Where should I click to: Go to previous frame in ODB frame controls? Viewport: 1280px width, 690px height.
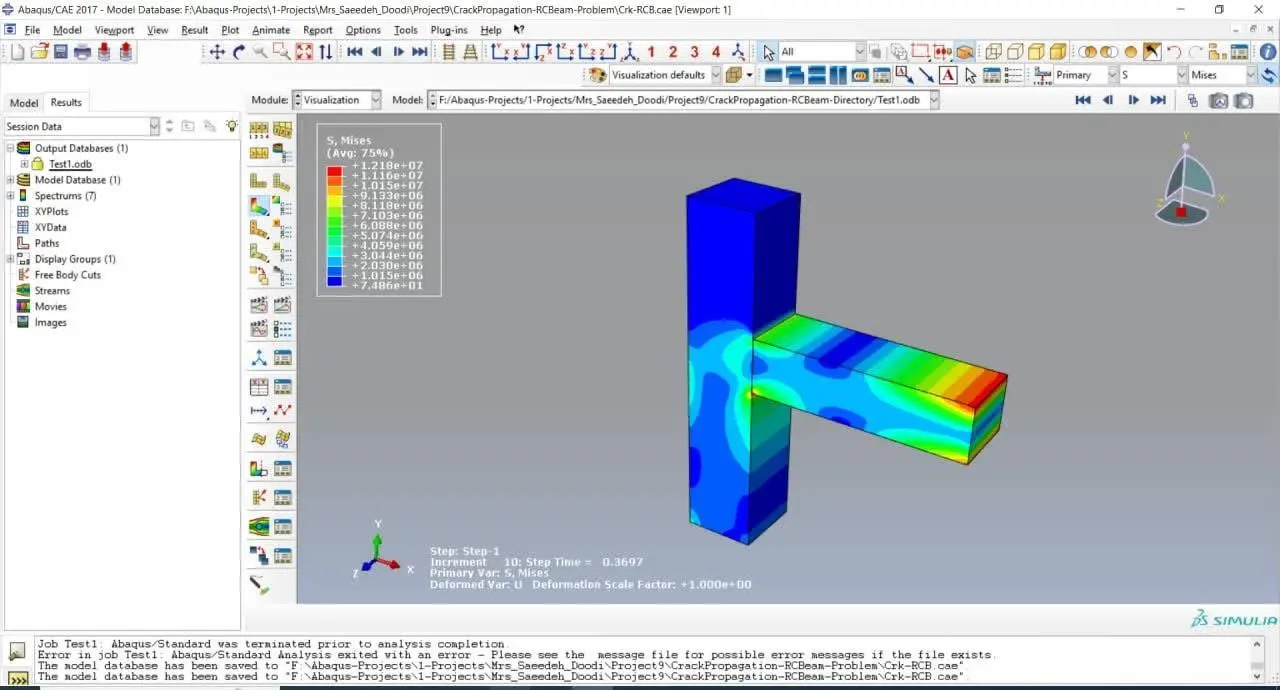coord(1108,100)
